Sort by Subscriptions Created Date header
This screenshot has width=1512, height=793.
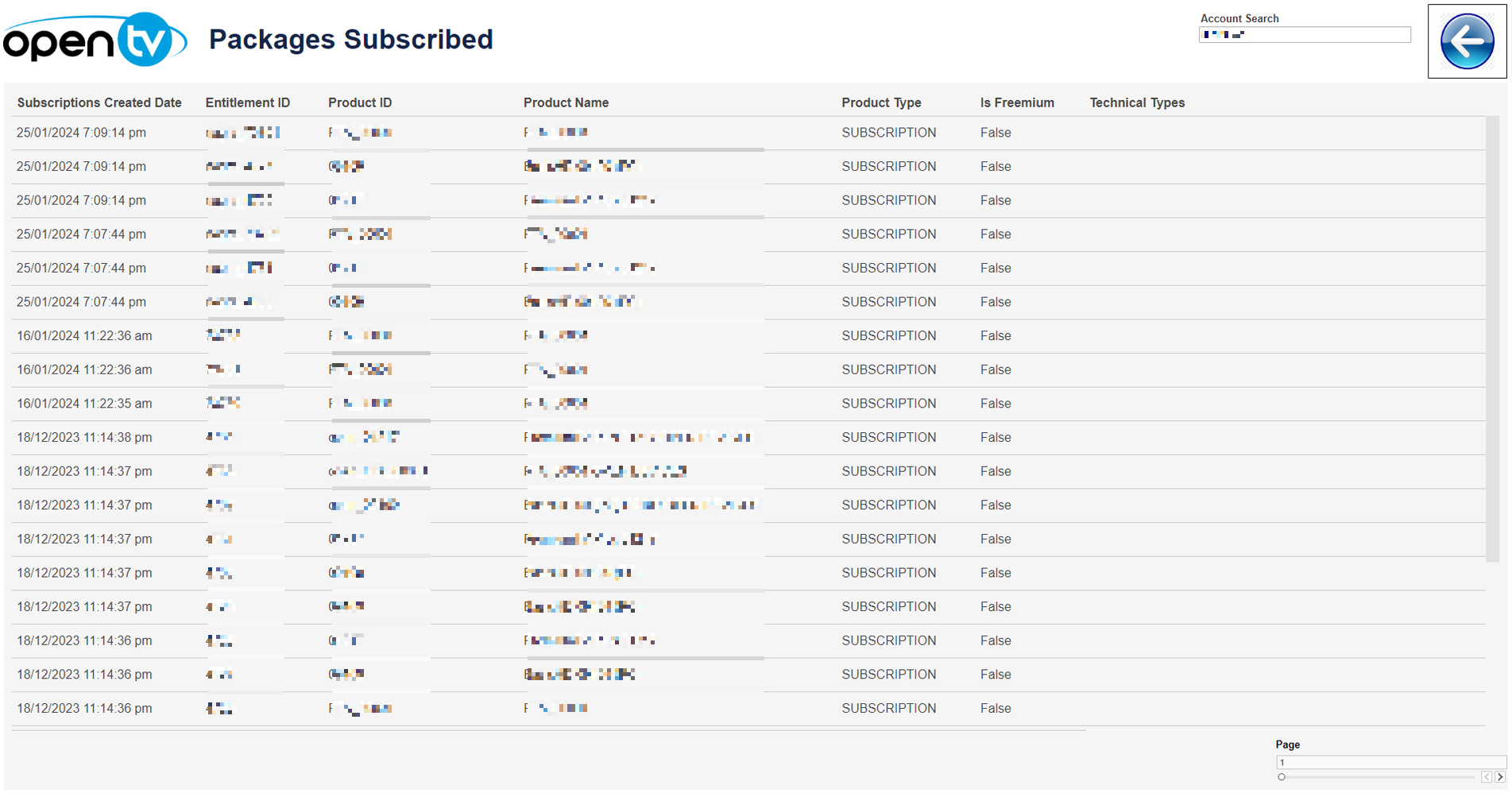[x=99, y=103]
